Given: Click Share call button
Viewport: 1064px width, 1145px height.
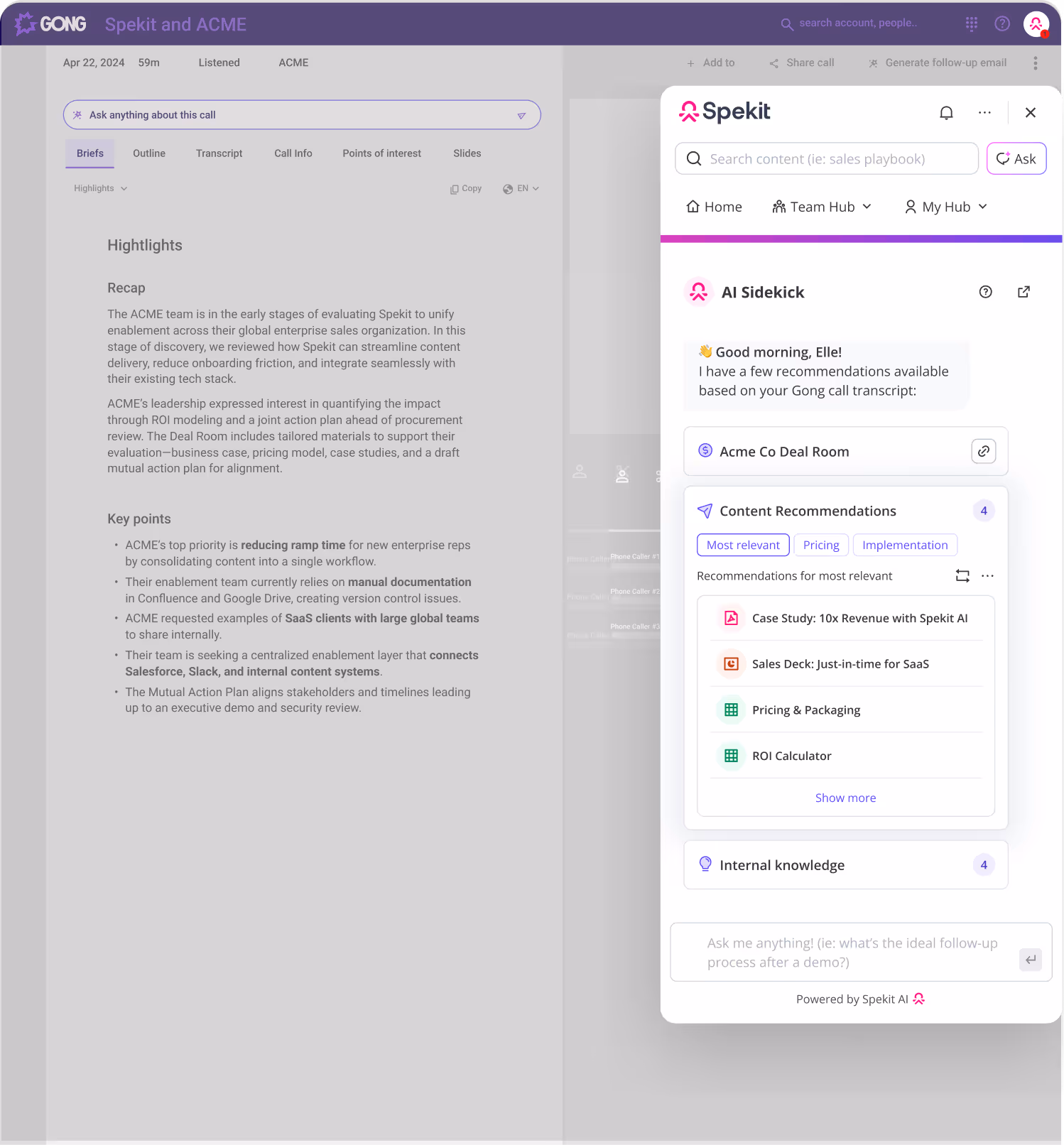Looking at the screenshot, I should tap(802, 63).
